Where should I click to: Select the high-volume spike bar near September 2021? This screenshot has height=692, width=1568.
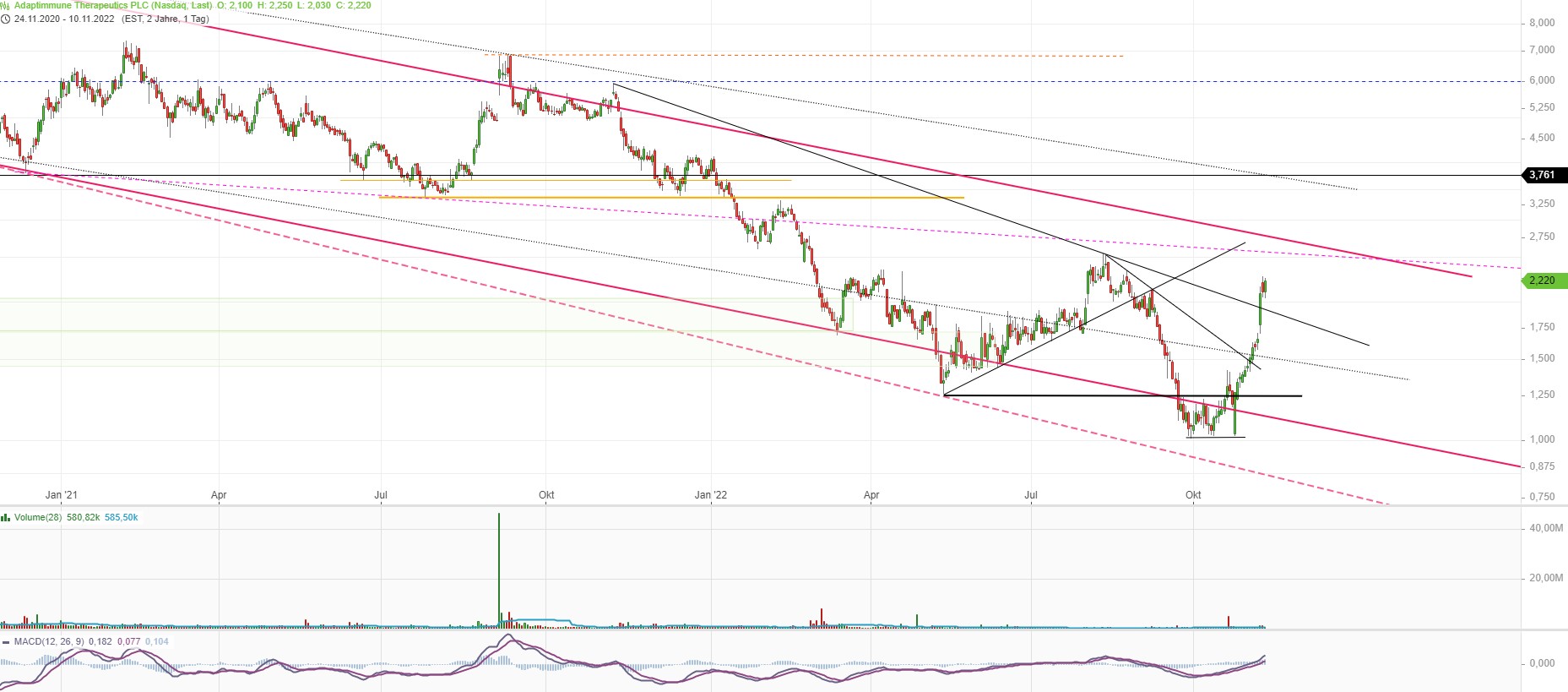point(499,570)
